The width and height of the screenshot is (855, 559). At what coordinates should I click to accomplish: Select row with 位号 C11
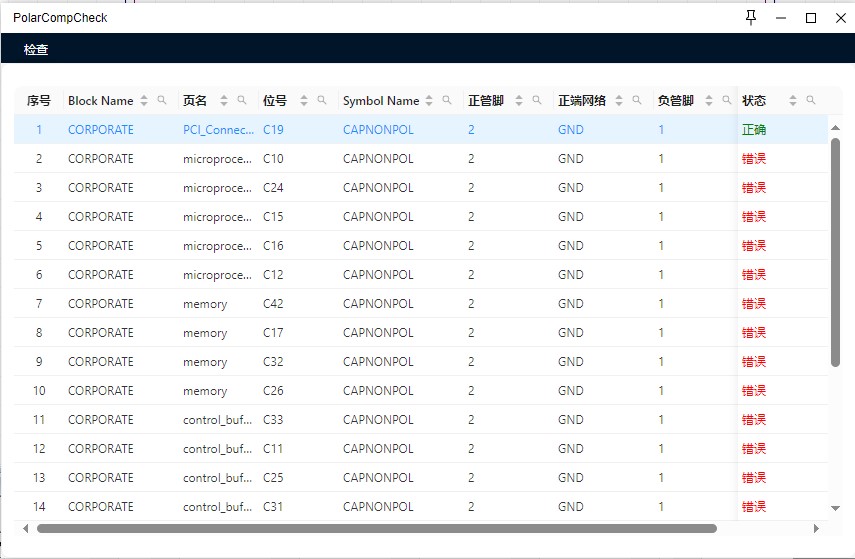421,448
